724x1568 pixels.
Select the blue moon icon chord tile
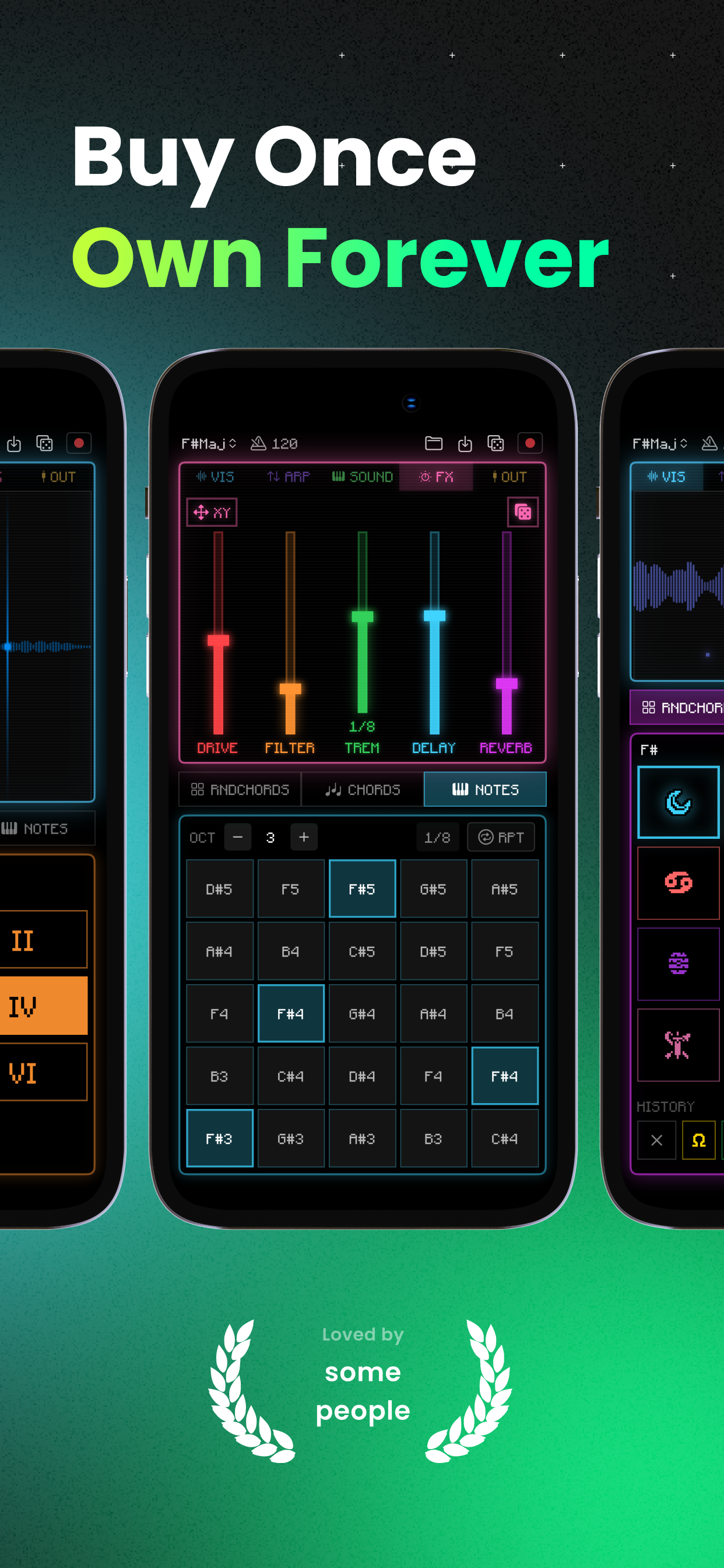[679, 802]
